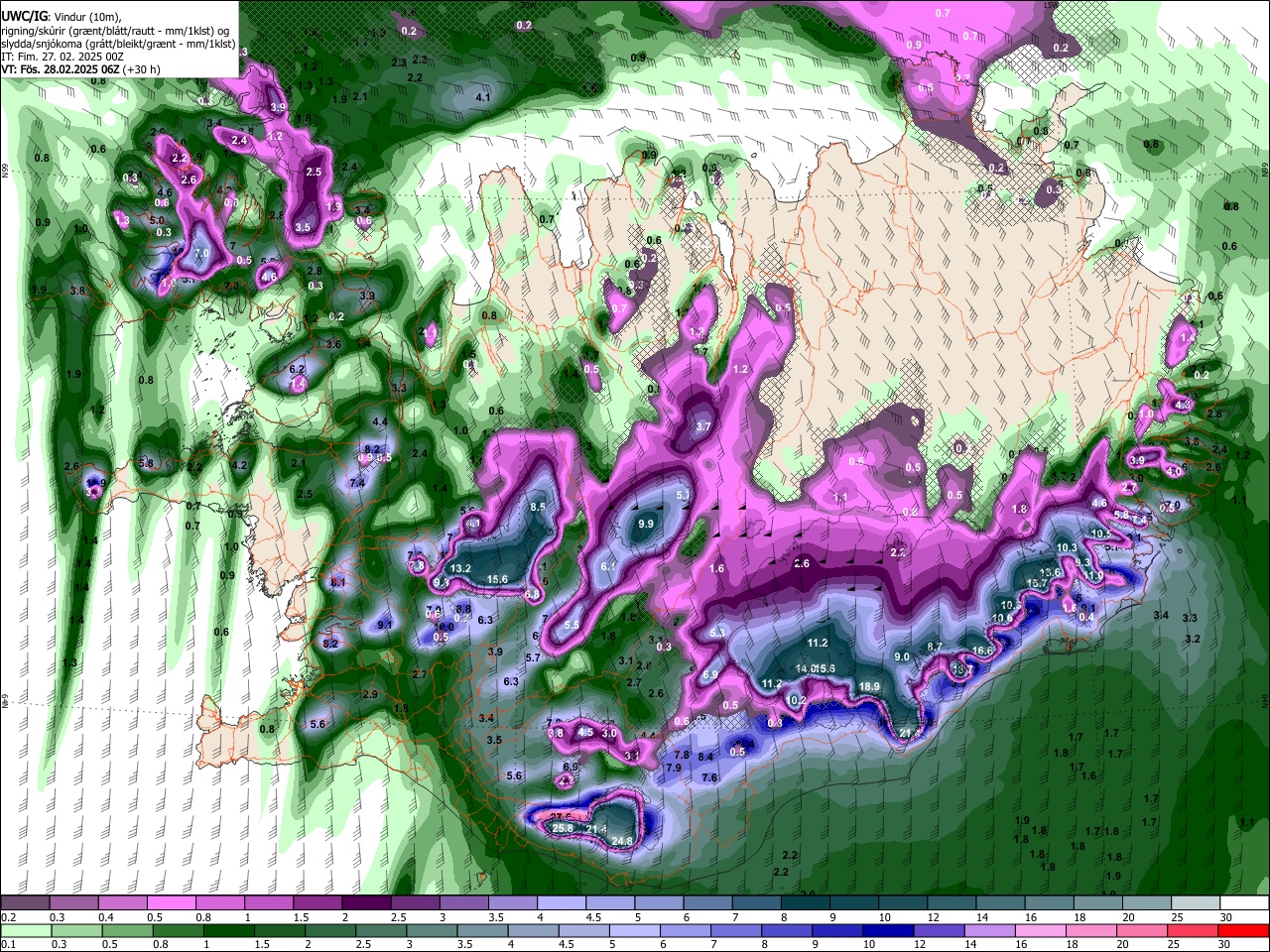Click the 25.8 precipitation value on the map
The height and width of the screenshot is (952, 1270).
(563, 828)
